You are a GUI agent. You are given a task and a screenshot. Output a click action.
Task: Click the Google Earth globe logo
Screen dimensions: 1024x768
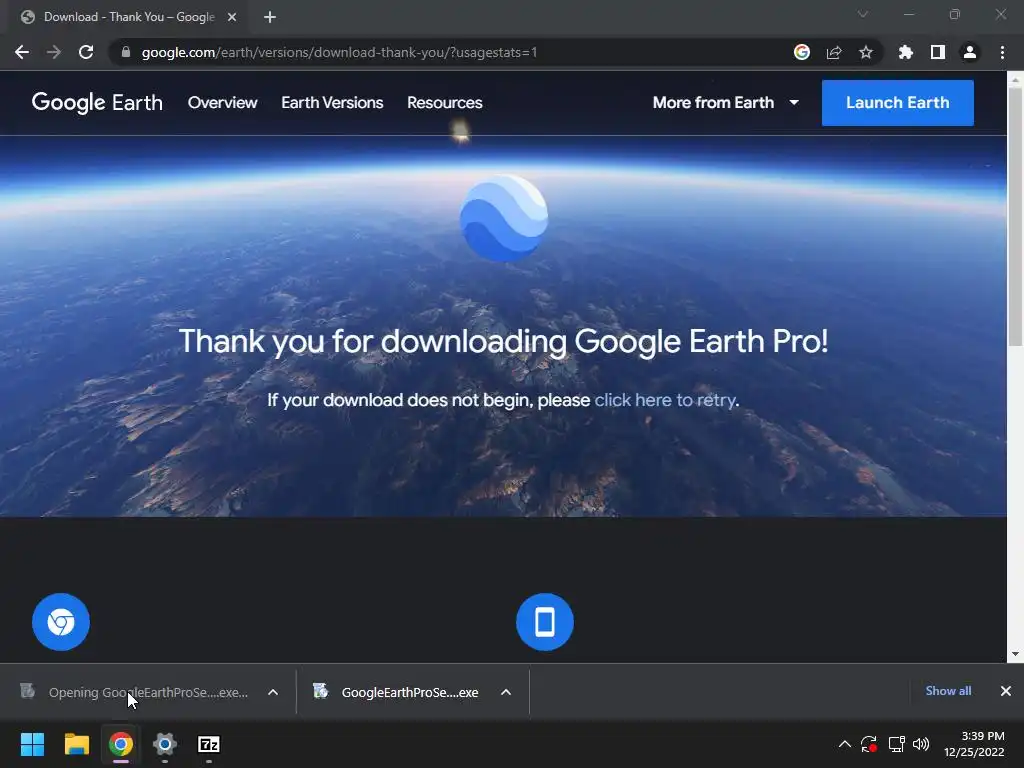[504, 218]
